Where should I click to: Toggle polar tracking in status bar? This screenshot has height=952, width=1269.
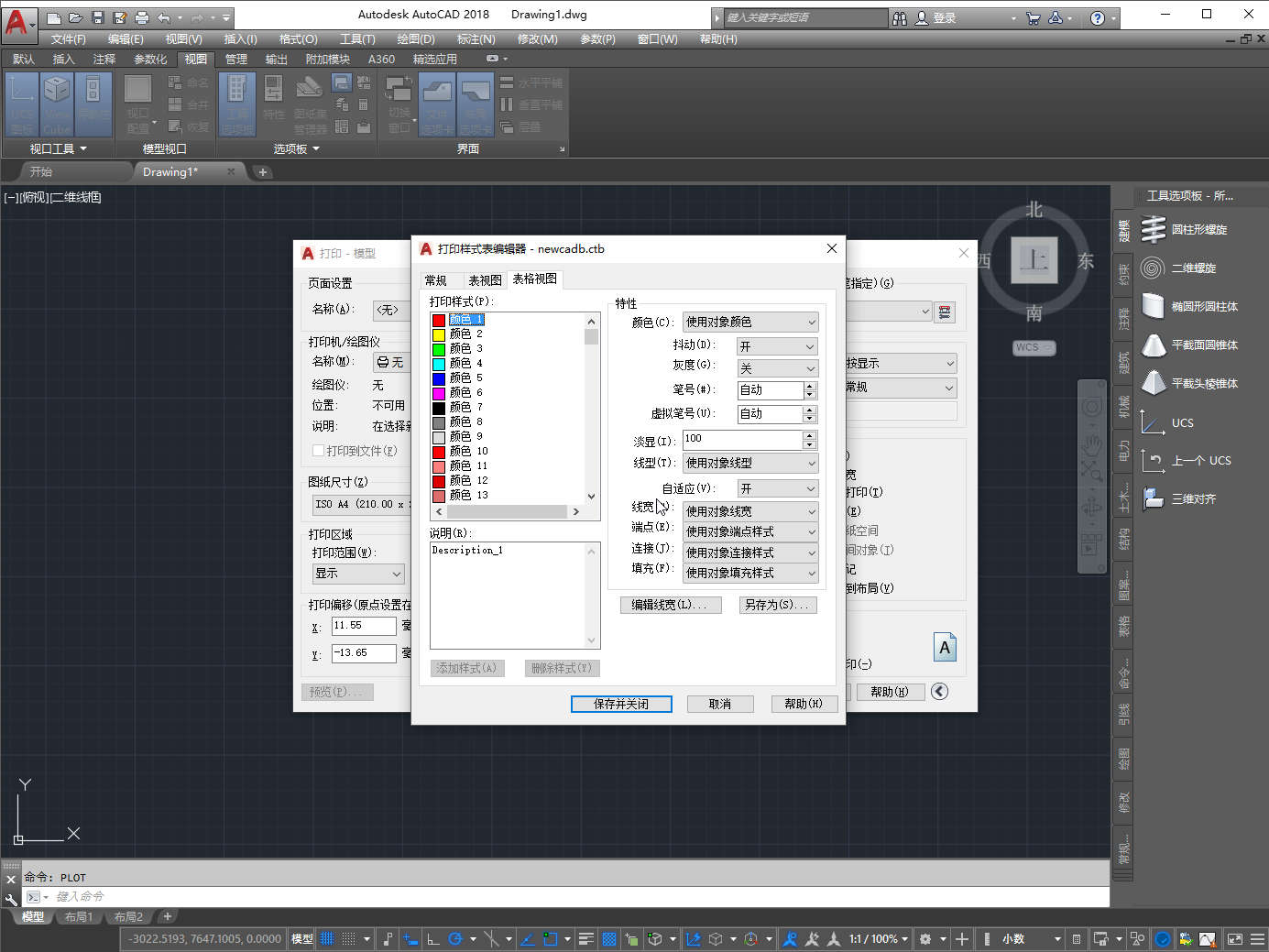(x=454, y=939)
